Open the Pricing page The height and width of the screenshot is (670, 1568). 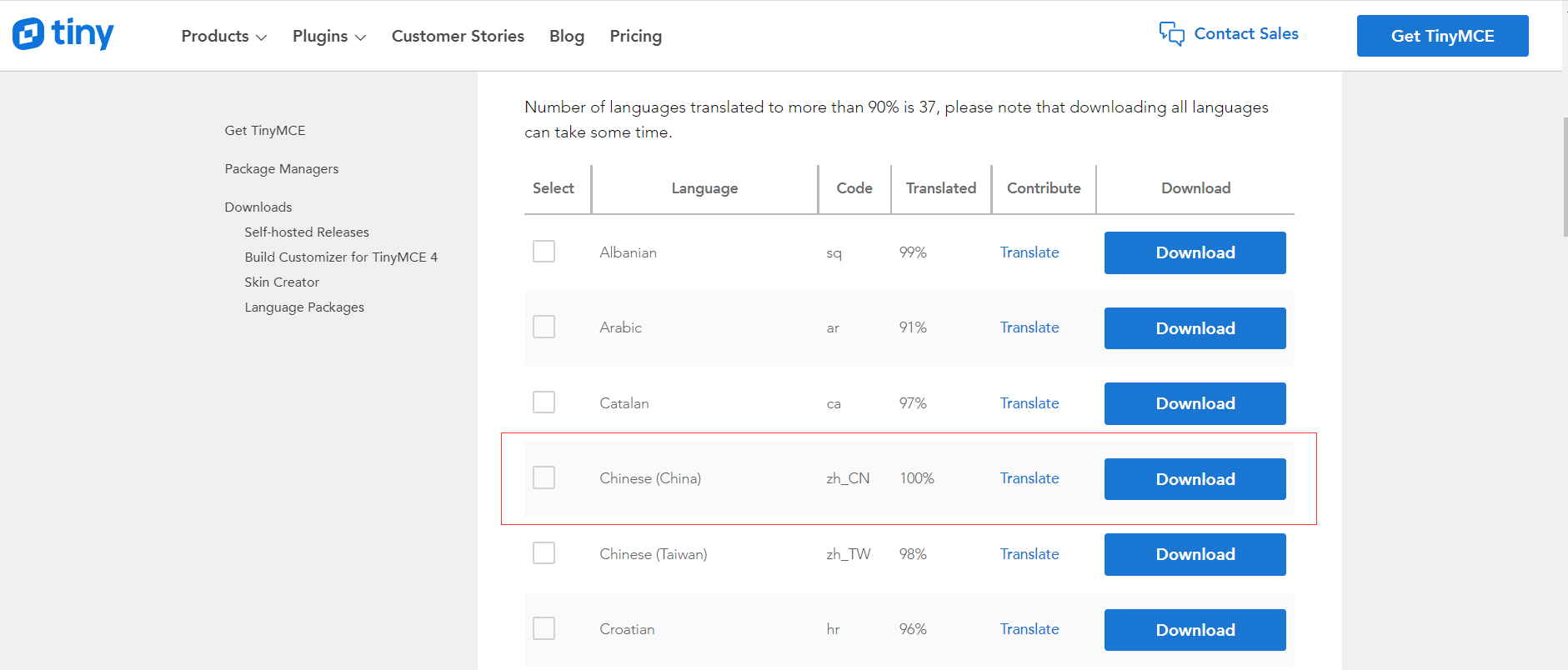point(635,37)
